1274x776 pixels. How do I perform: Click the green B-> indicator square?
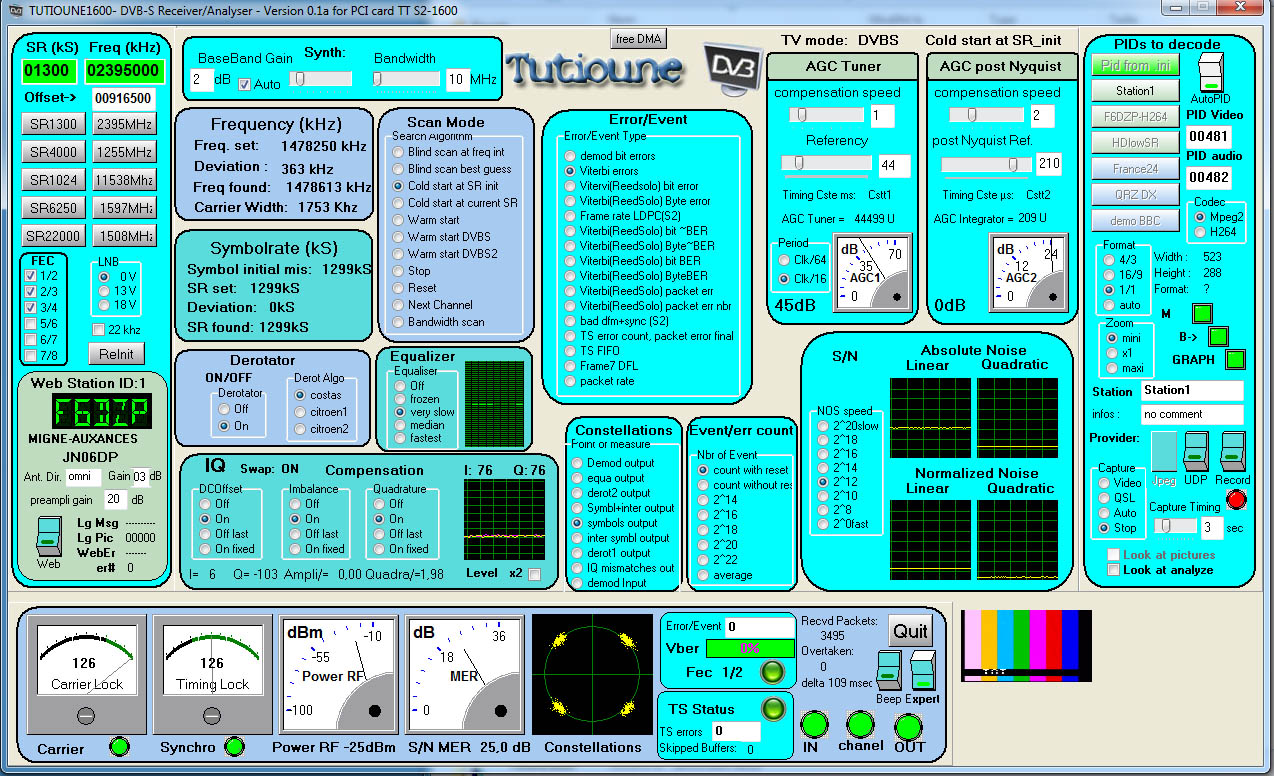tap(1217, 336)
